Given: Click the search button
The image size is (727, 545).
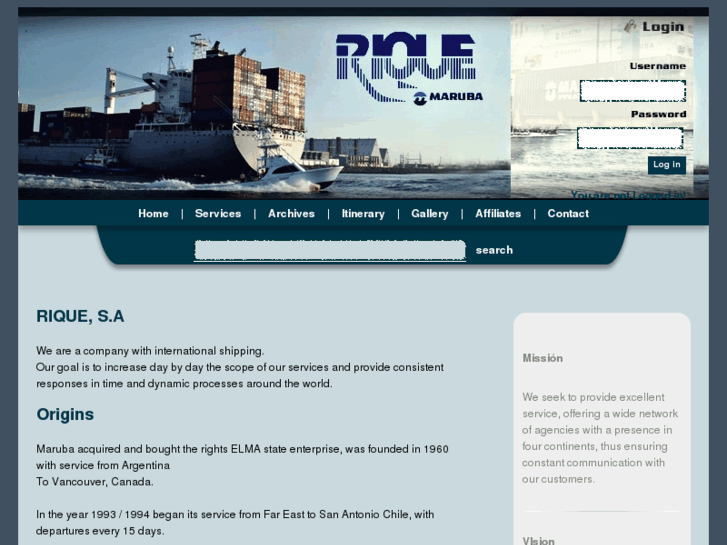Looking at the screenshot, I should 494,250.
